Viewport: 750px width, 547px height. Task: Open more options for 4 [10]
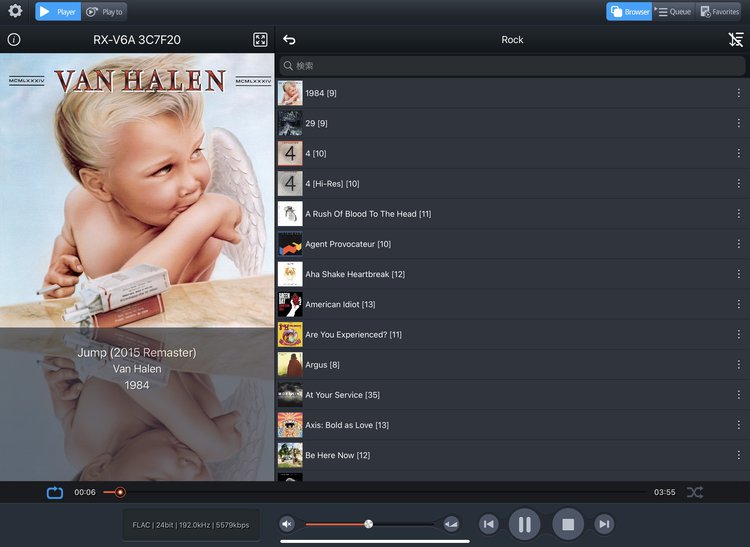pyautogui.click(x=739, y=153)
